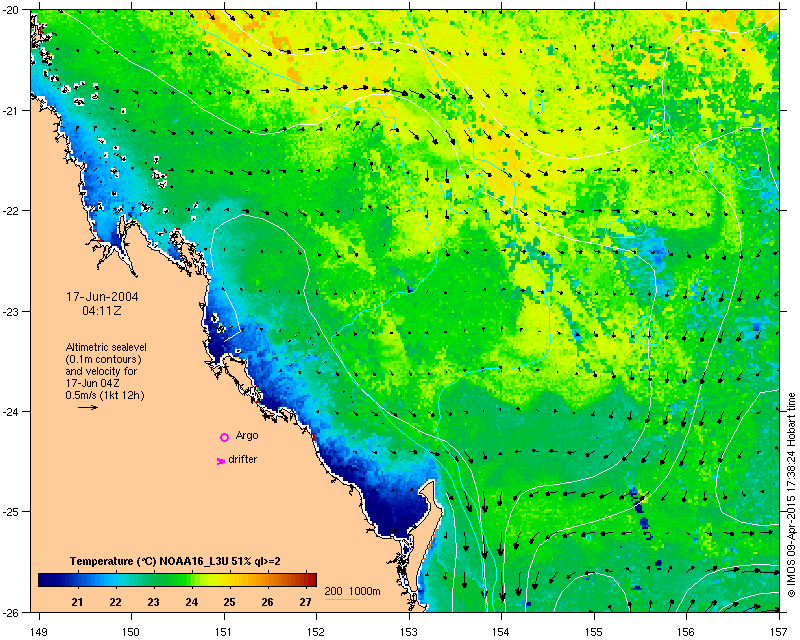Click the magenta drifter marker in legend
Screen dimensions: 800x640
click(220, 461)
